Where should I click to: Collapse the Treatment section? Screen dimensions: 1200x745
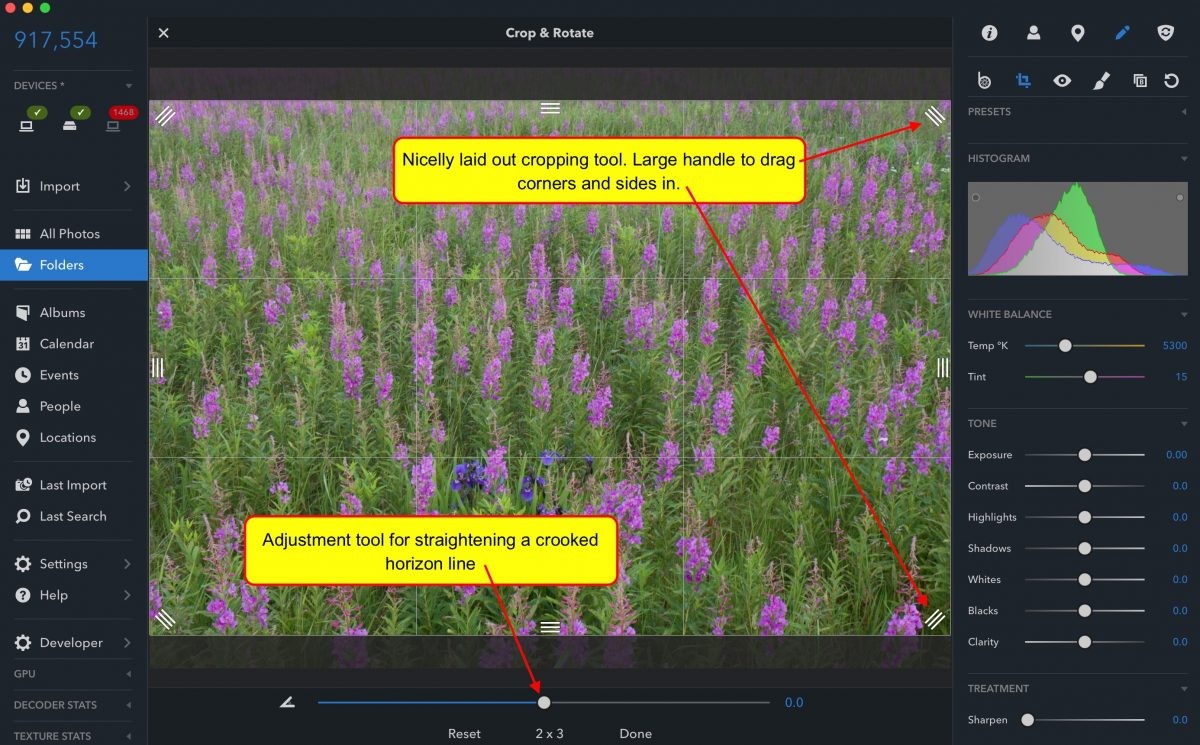[x=1184, y=688]
